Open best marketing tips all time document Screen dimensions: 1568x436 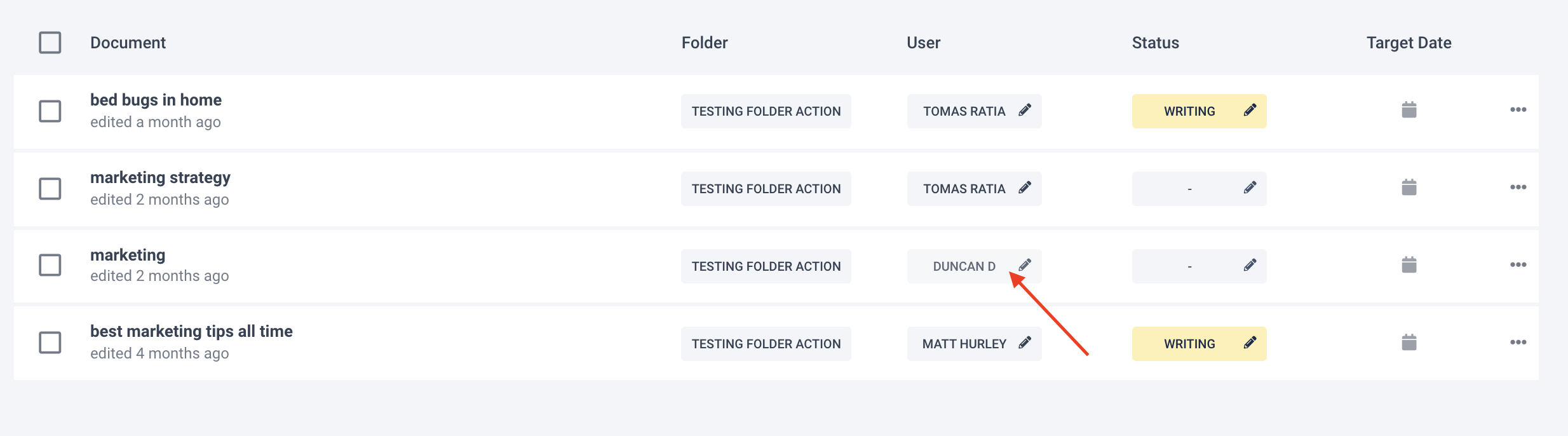point(191,332)
